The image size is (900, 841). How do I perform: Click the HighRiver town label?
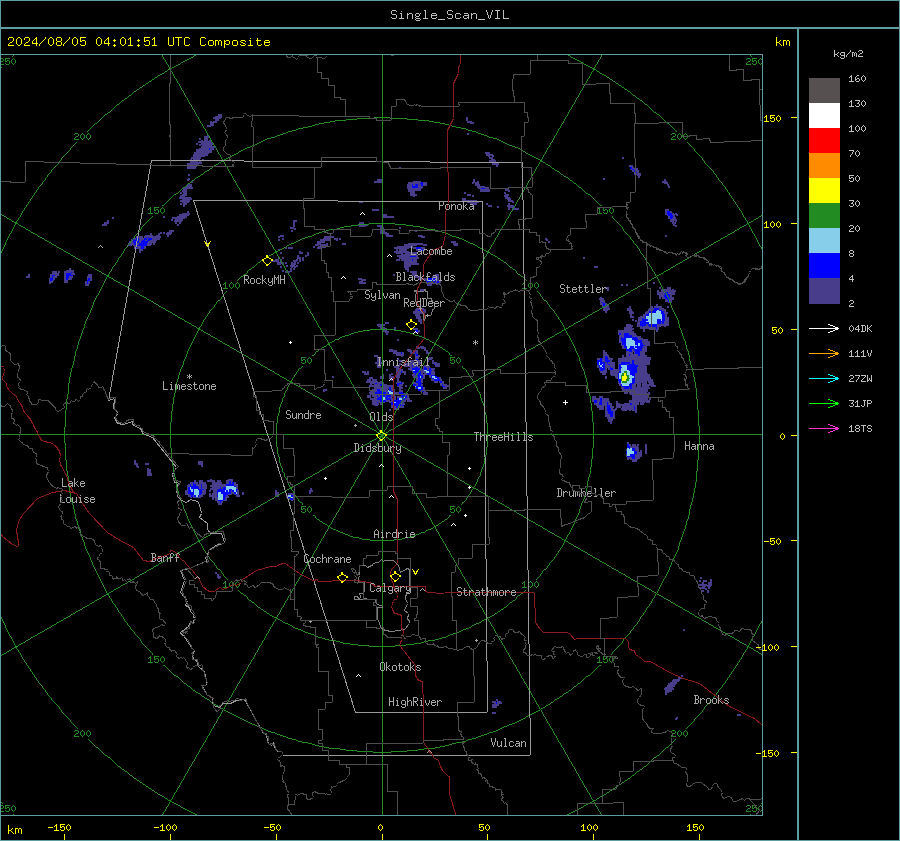[x=415, y=703]
